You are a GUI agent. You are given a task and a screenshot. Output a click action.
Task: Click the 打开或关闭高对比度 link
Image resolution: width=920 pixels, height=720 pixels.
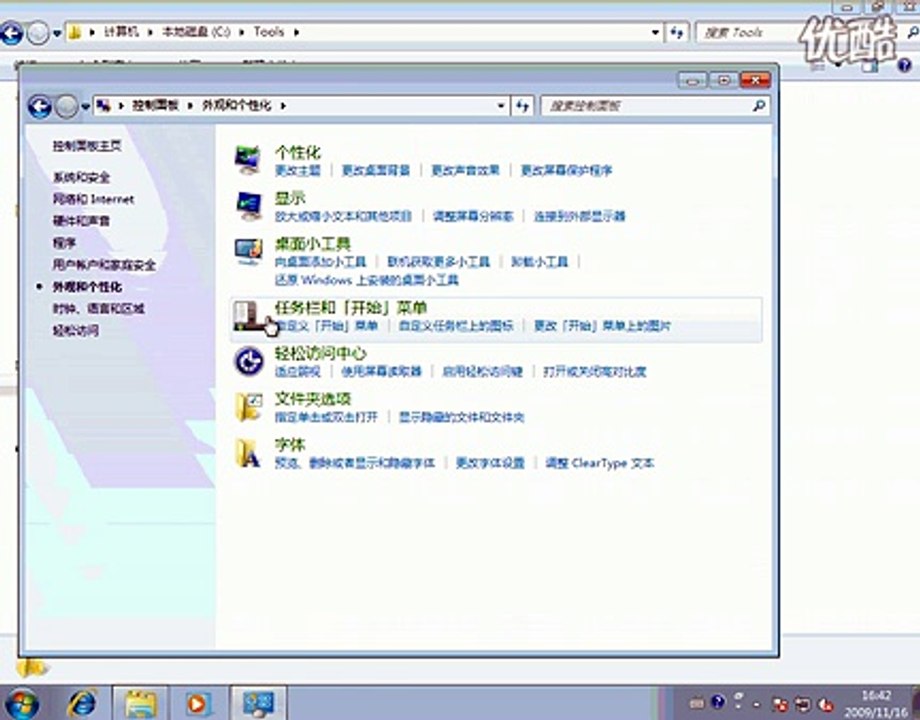(595, 371)
